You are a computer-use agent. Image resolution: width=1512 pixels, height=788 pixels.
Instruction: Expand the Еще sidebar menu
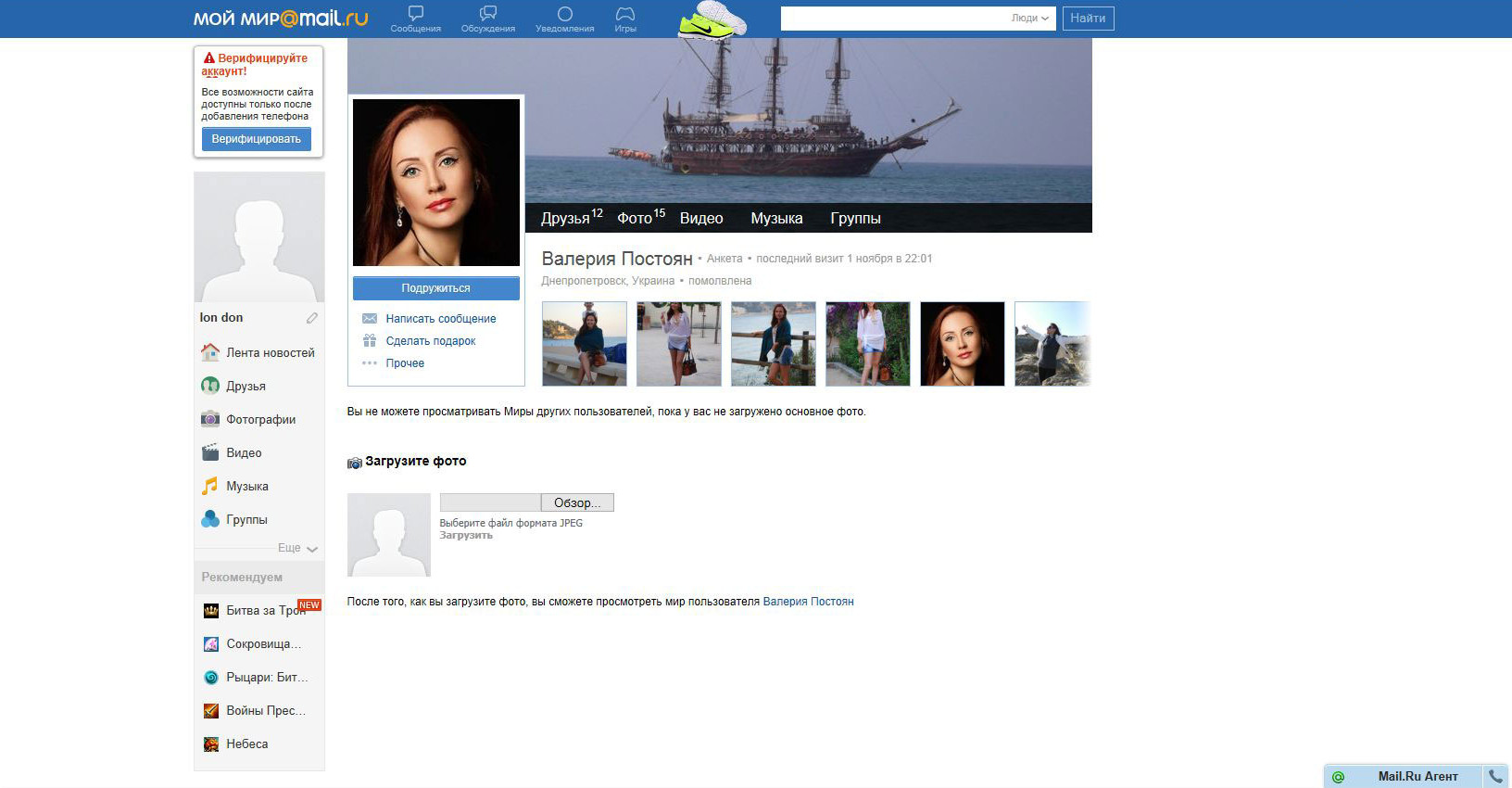[x=297, y=548]
